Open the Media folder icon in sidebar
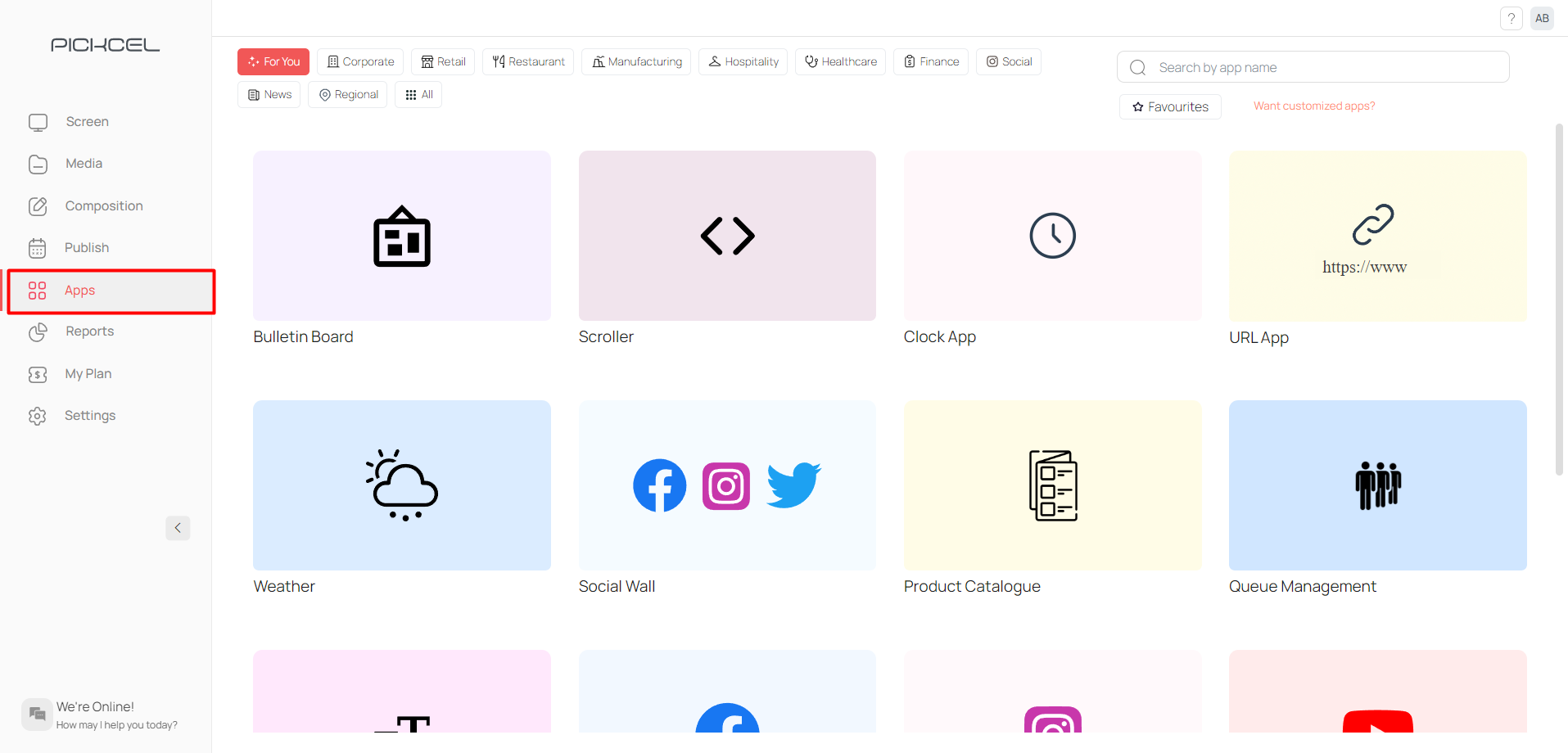Screen dimensions: 1568x753 click(x=38, y=164)
